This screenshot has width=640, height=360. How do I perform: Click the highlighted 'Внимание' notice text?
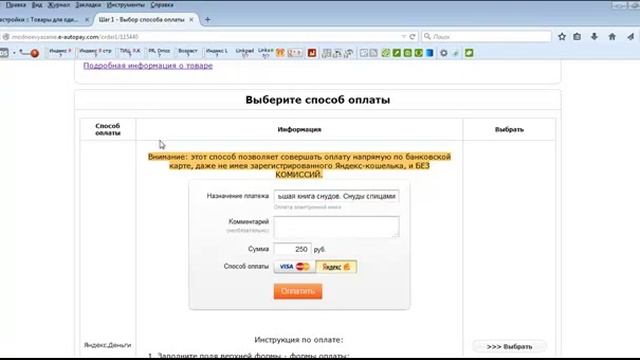pyautogui.click(x=299, y=166)
